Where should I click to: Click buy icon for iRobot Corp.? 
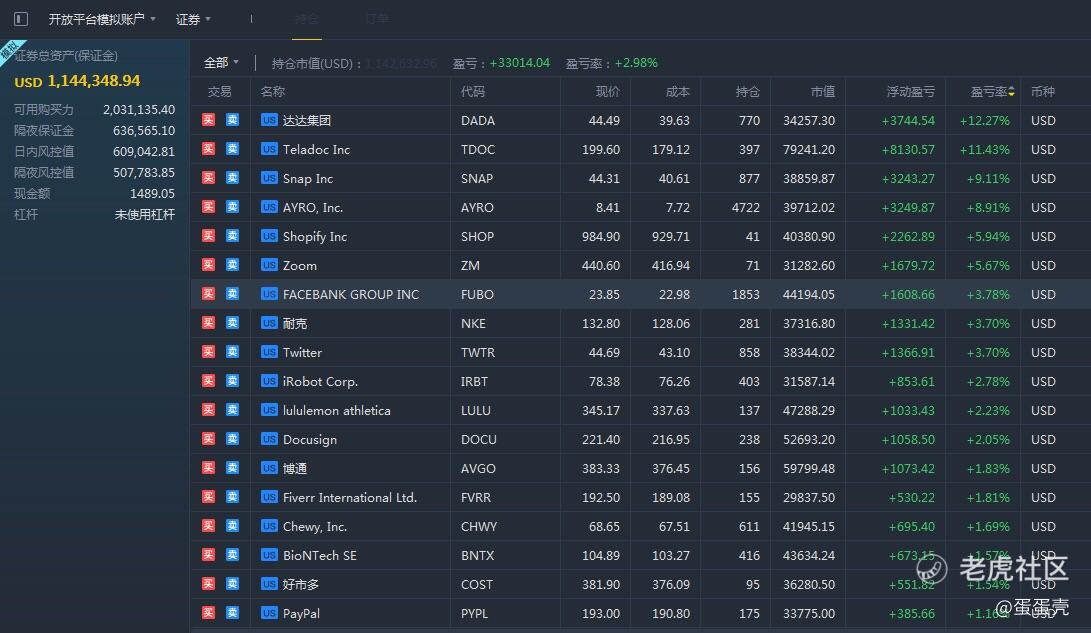[x=209, y=380]
